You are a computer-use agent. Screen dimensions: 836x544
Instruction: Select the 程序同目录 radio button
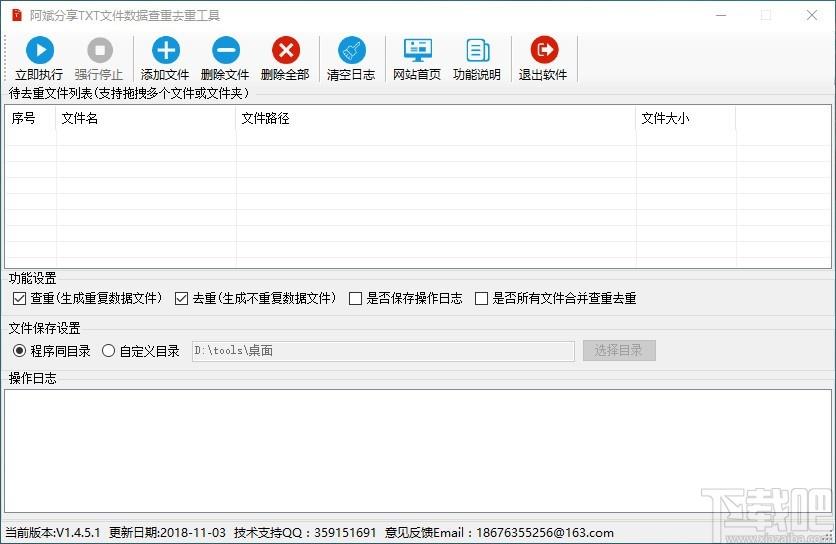coord(19,351)
